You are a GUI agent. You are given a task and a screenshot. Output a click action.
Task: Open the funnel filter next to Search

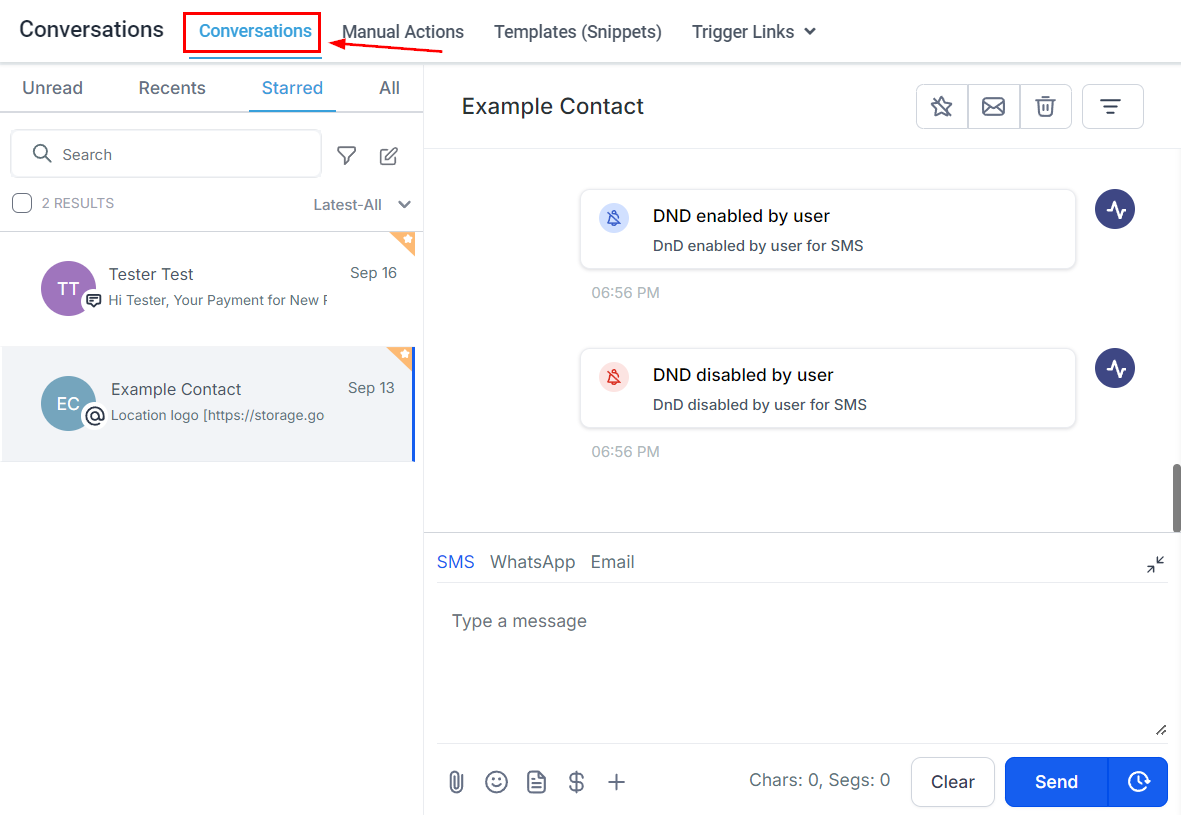coord(346,155)
